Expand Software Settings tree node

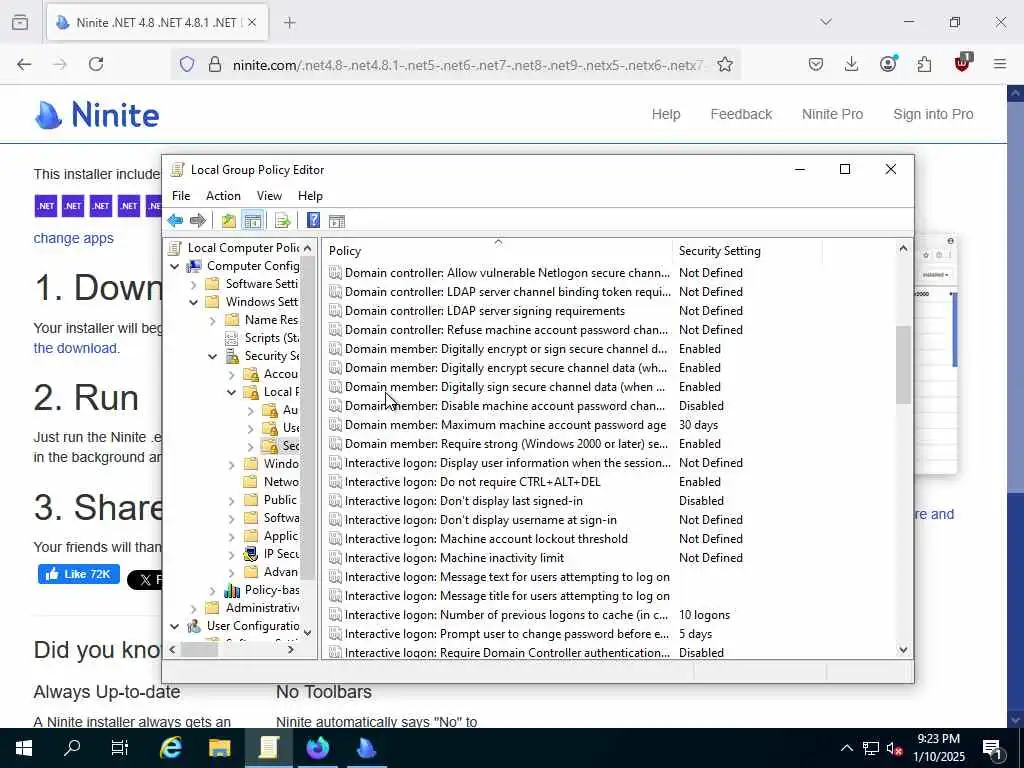tap(193, 284)
